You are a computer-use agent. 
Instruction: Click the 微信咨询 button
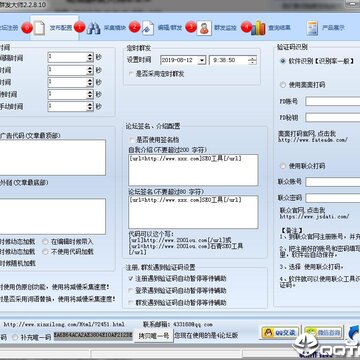point(324,332)
